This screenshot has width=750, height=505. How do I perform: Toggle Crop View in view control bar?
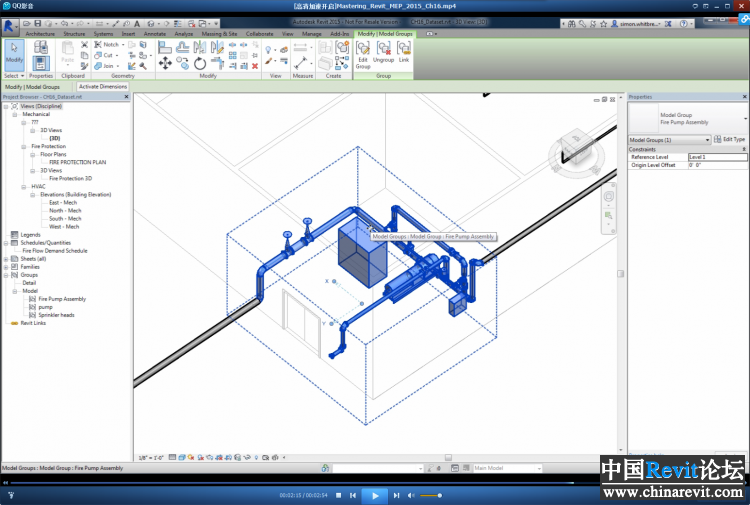tap(219, 458)
